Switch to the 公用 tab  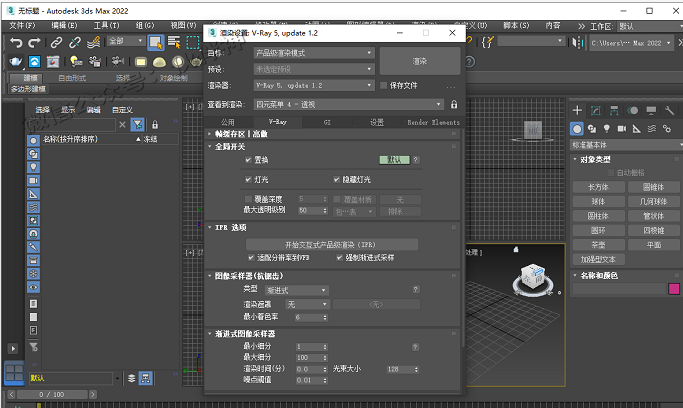[x=227, y=122]
